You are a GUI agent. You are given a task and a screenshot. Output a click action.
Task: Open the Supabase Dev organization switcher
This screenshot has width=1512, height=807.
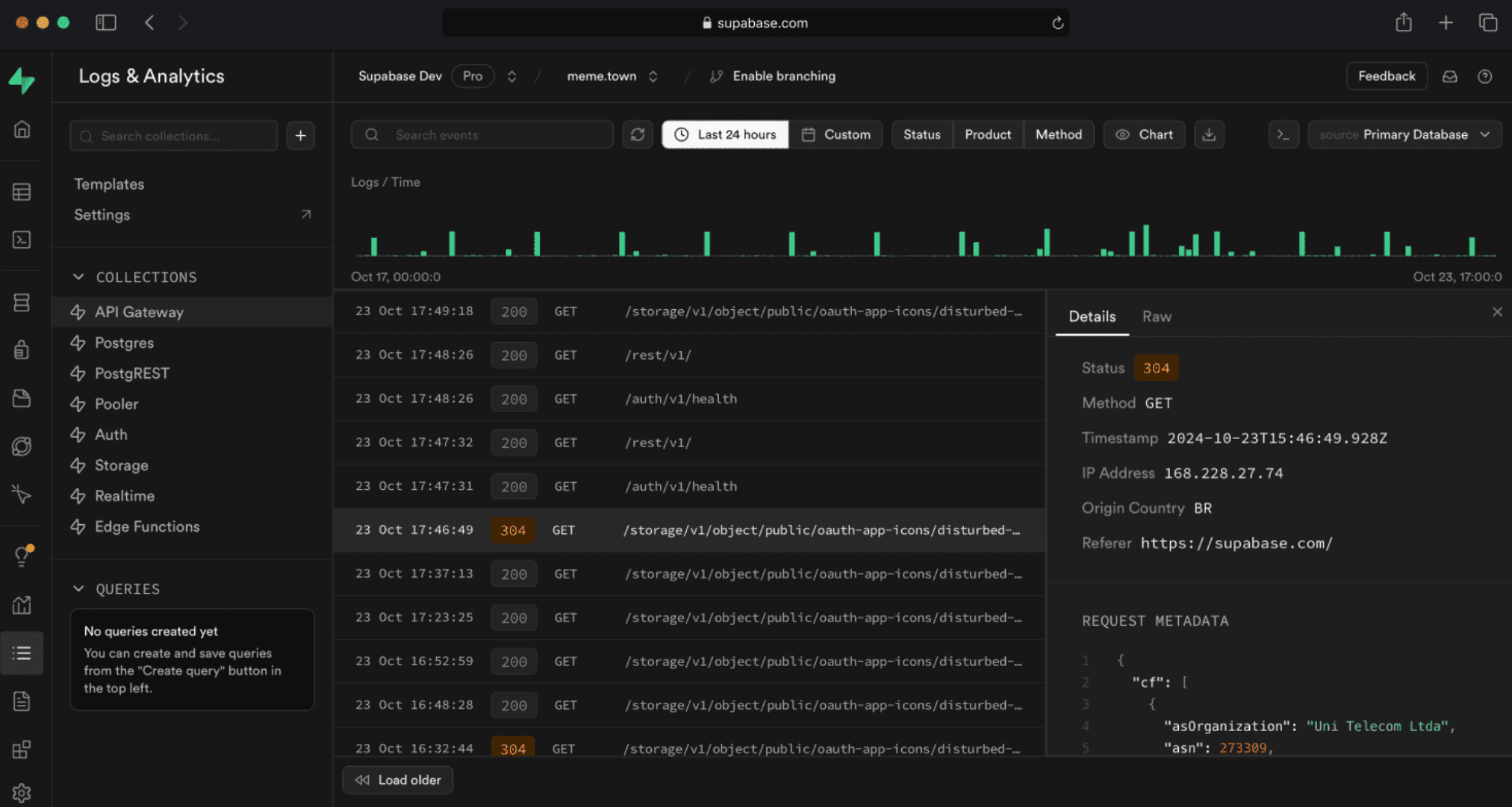pyautogui.click(x=512, y=77)
